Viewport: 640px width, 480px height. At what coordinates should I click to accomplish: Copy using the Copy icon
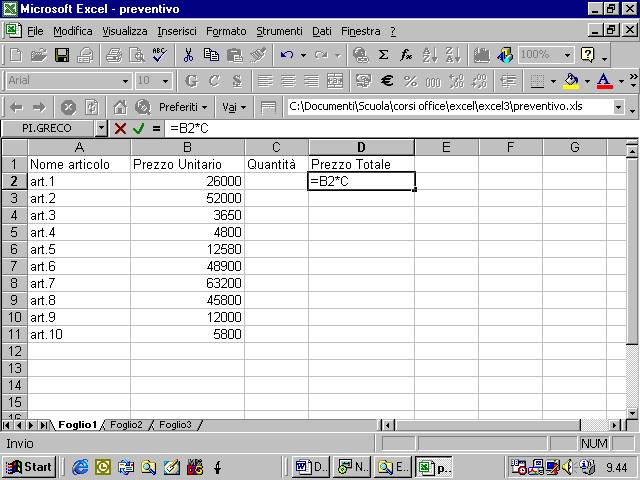[211, 55]
